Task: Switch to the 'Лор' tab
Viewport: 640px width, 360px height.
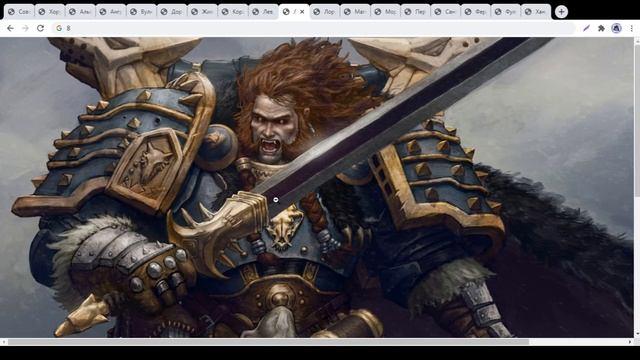Action: (324, 12)
